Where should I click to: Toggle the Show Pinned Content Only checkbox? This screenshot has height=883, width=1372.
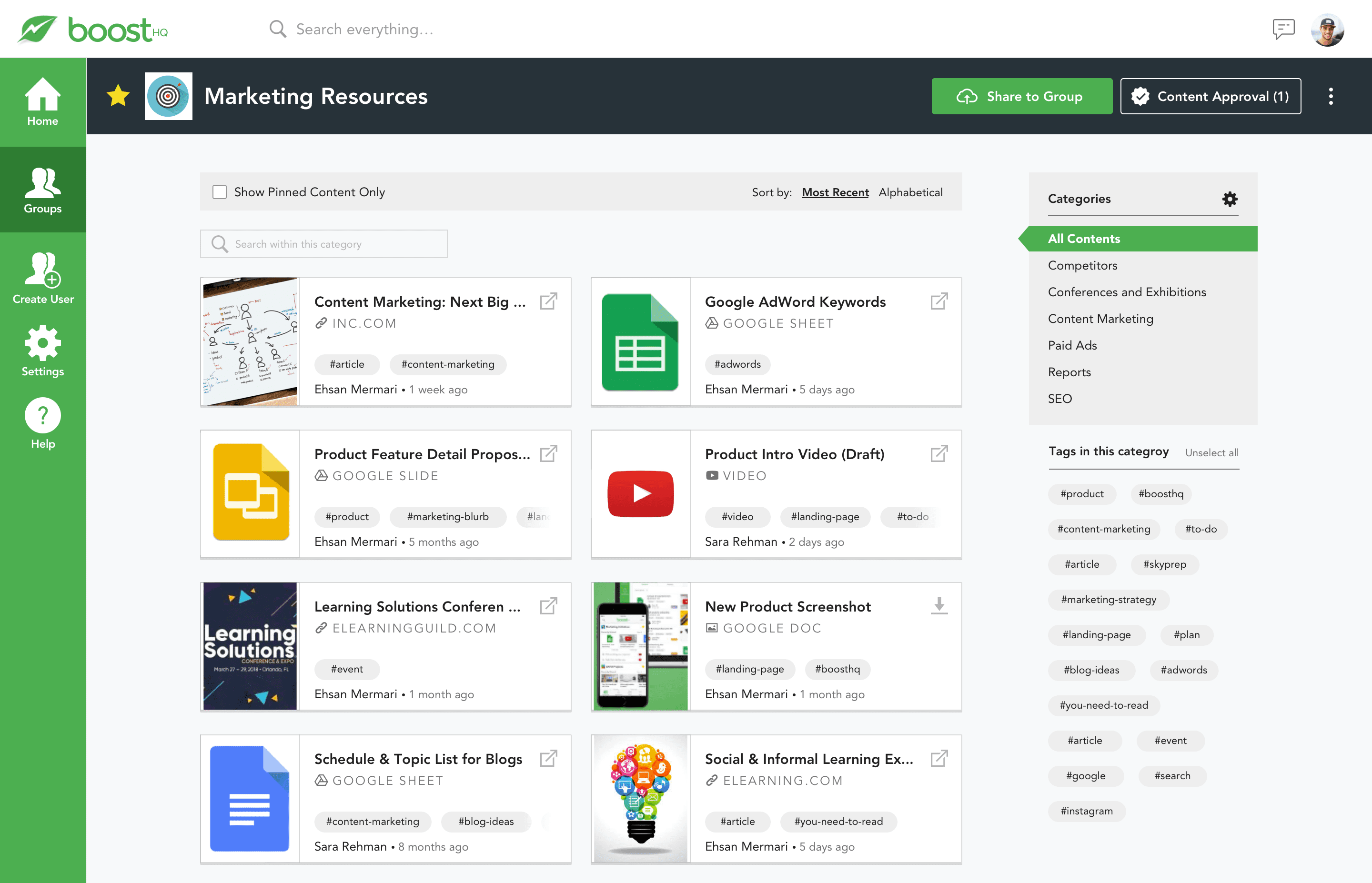[220, 191]
